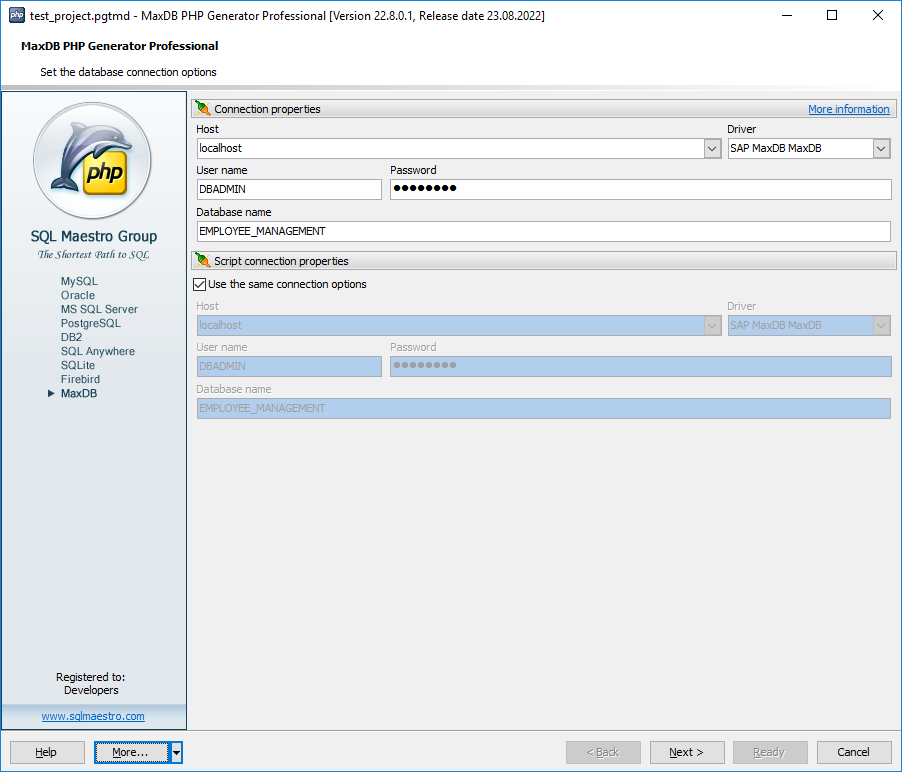Visit the www.sqlmaestro.com link

click(93, 716)
